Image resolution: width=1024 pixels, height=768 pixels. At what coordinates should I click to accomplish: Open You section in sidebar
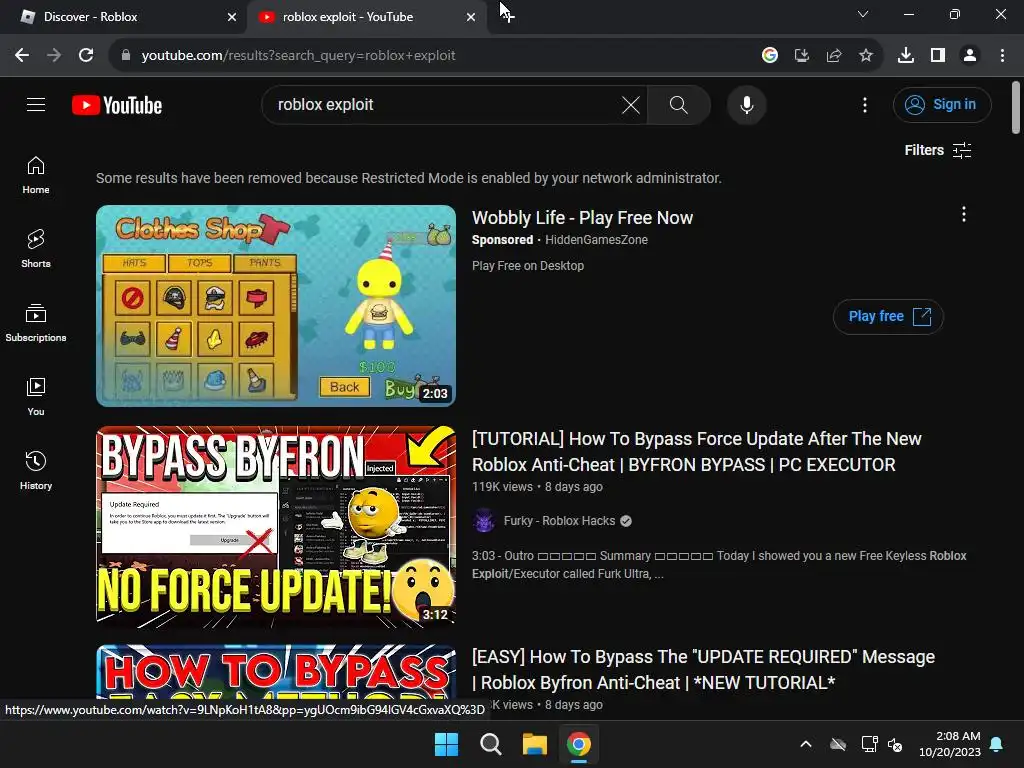click(36, 396)
